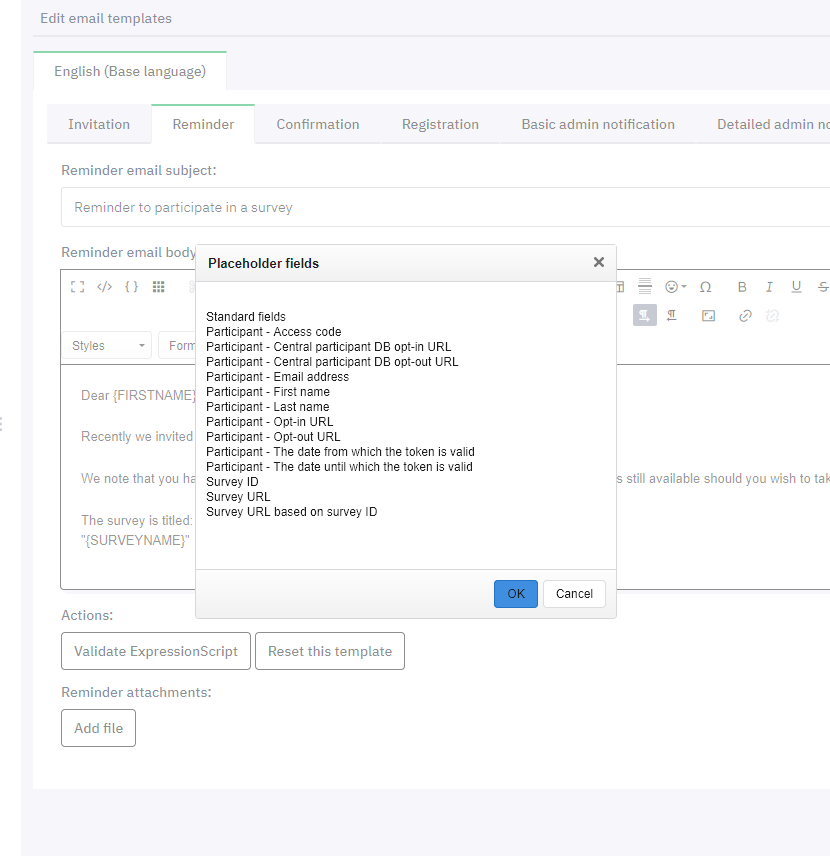This screenshot has width=830, height=856.
Task: Select 'Participant - Opt-in URL' placeholder
Action: pos(270,422)
